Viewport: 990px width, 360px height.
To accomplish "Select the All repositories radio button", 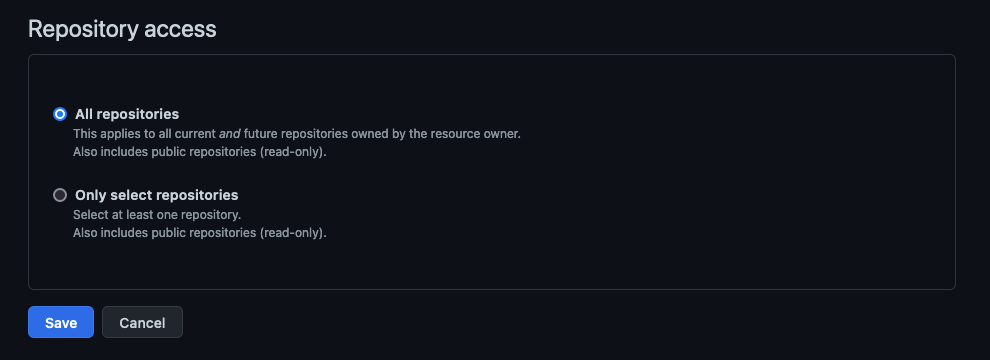I will pos(60,114).
